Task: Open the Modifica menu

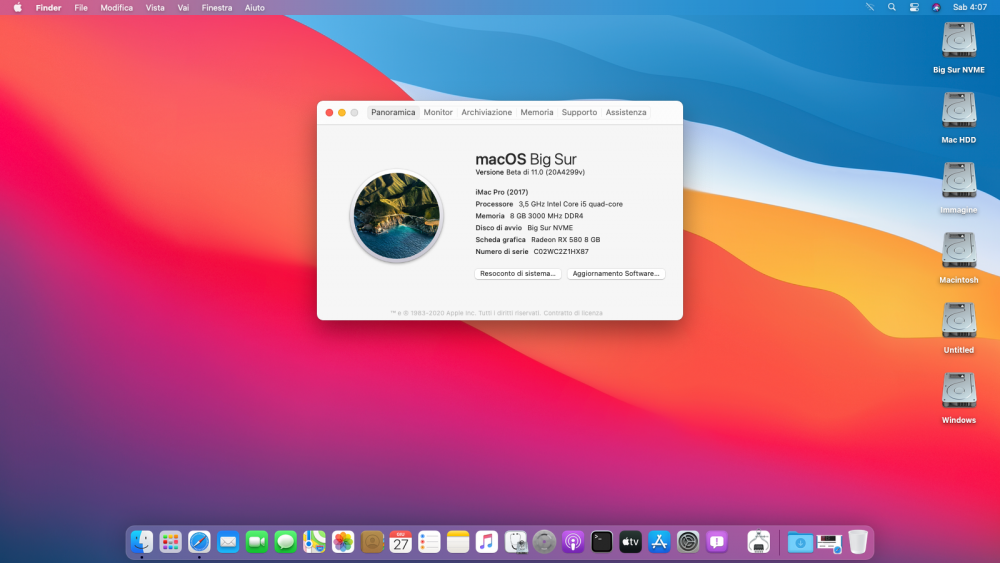Action: coord(117,8)
